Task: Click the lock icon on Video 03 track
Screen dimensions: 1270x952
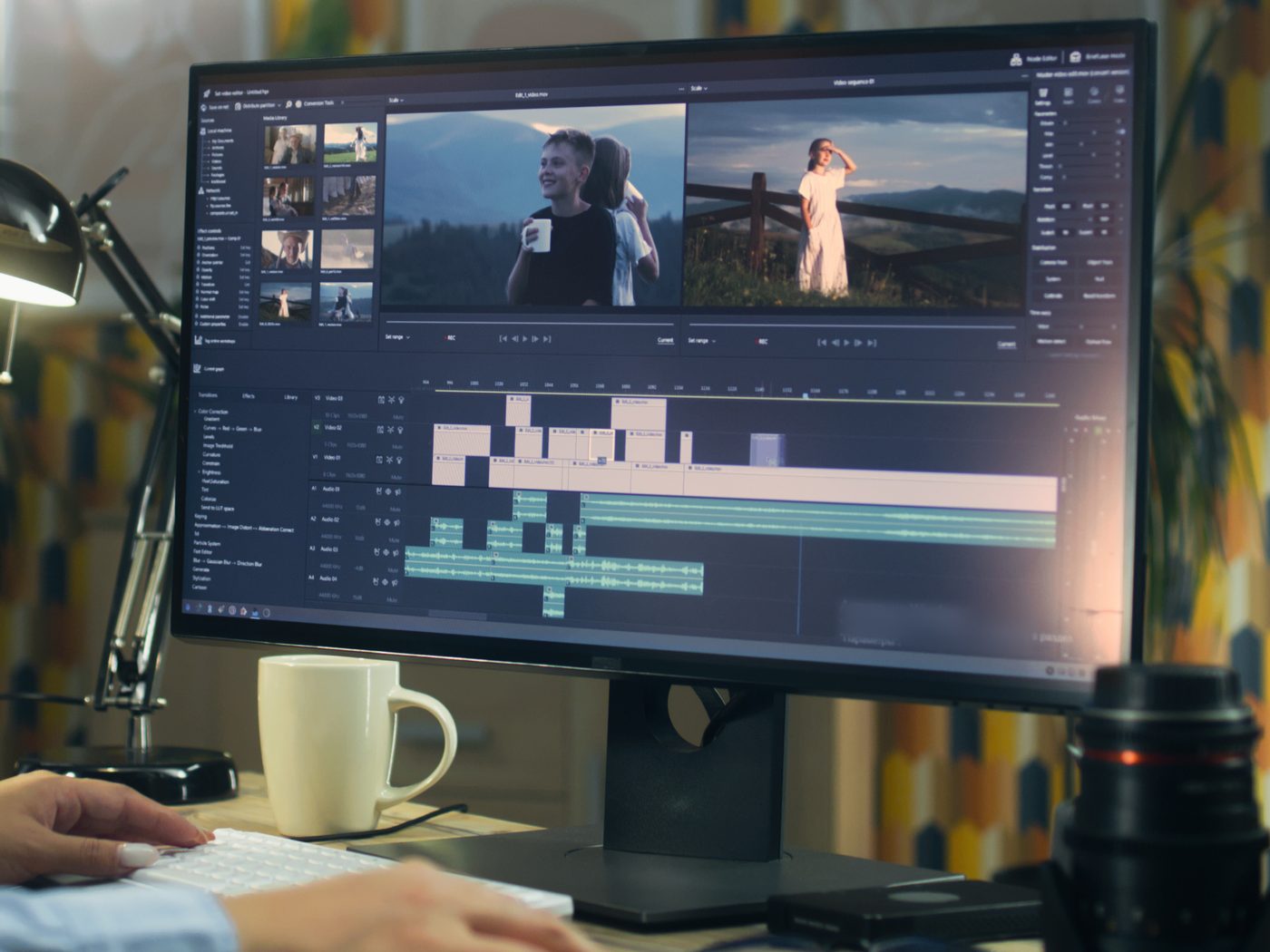Action: point(381,400)
